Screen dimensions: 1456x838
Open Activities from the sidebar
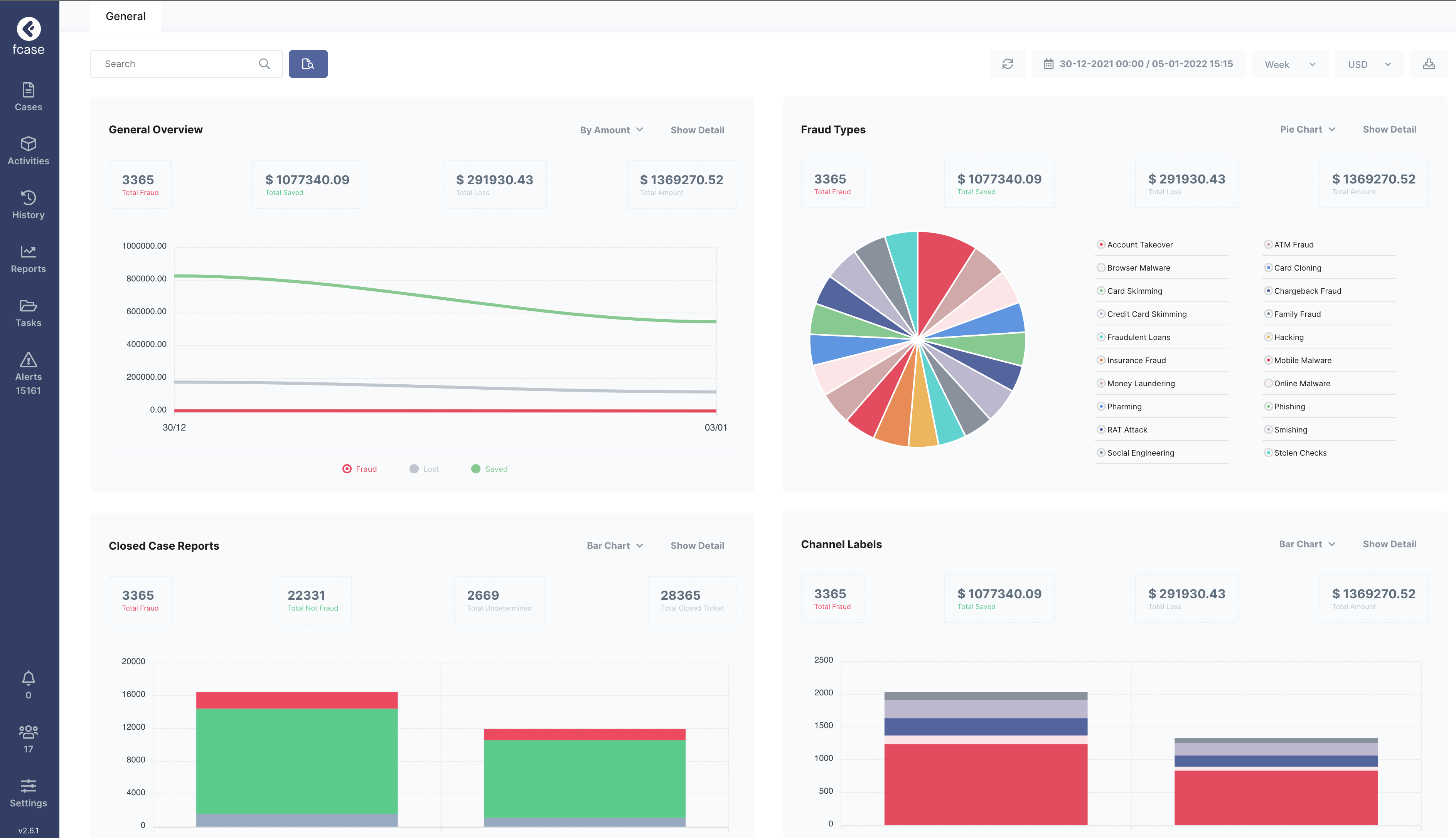coord(28,151)
